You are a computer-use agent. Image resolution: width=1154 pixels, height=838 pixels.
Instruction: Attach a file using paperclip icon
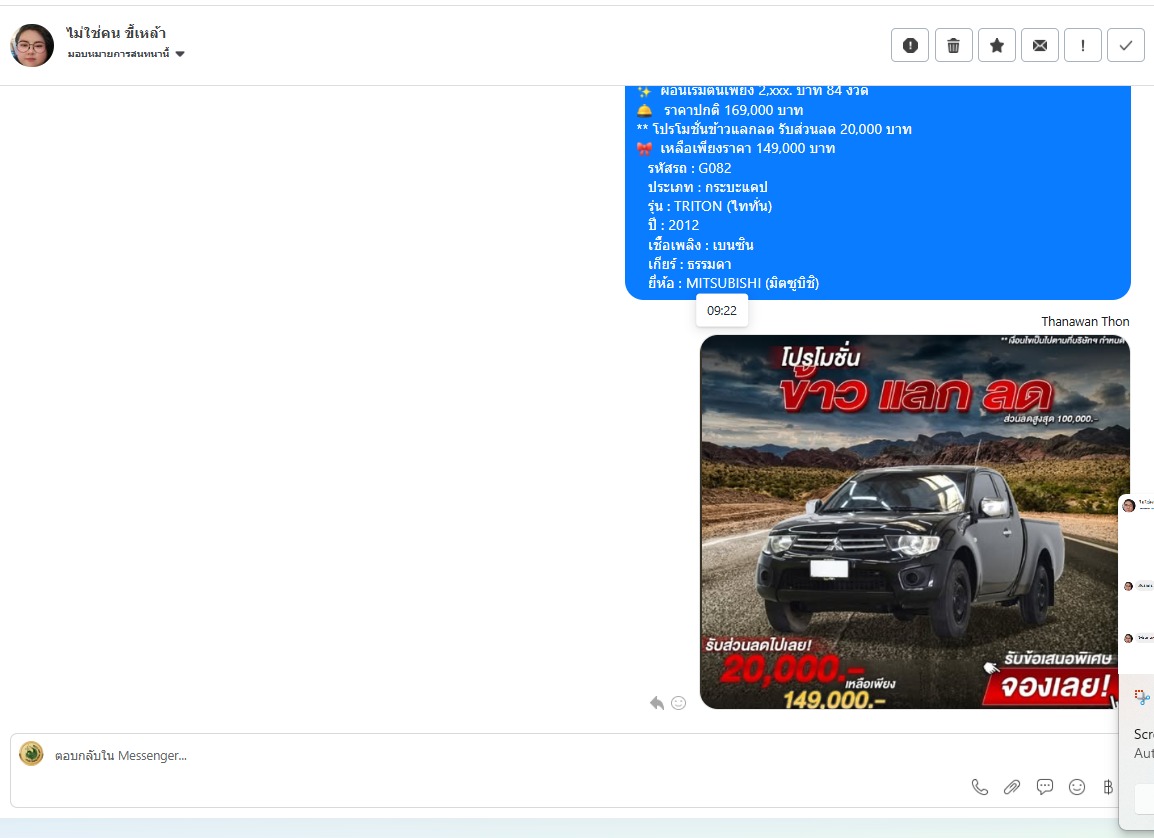pyautogui.click(x=1012, y=787)
